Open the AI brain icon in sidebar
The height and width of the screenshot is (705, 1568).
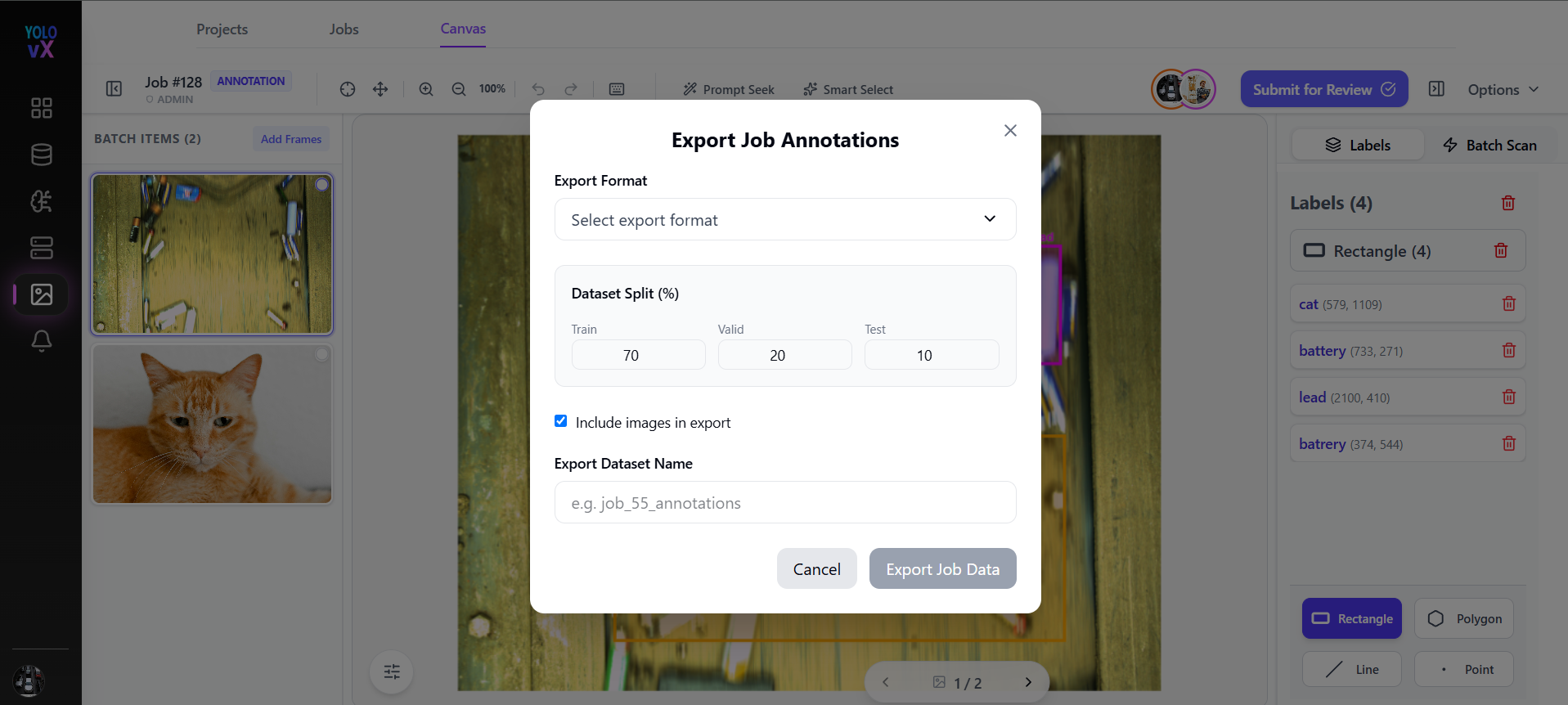pos(41,201)
